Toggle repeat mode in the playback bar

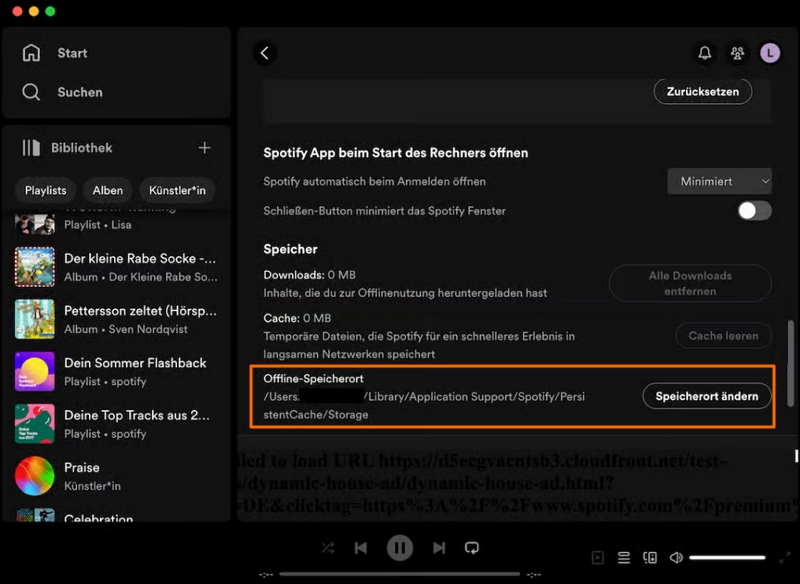(472, 547)
